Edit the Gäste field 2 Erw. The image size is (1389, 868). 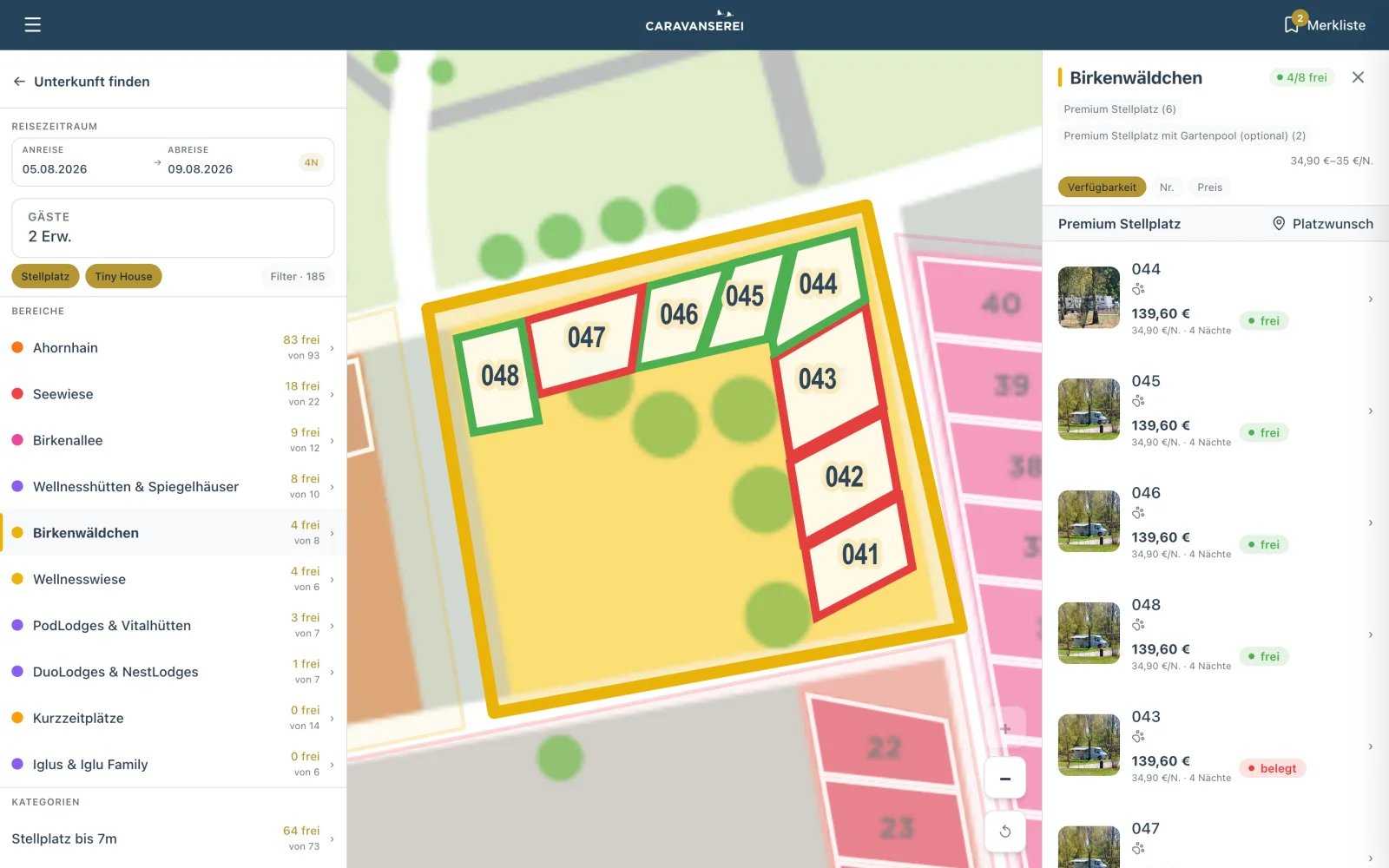(173, 227)
